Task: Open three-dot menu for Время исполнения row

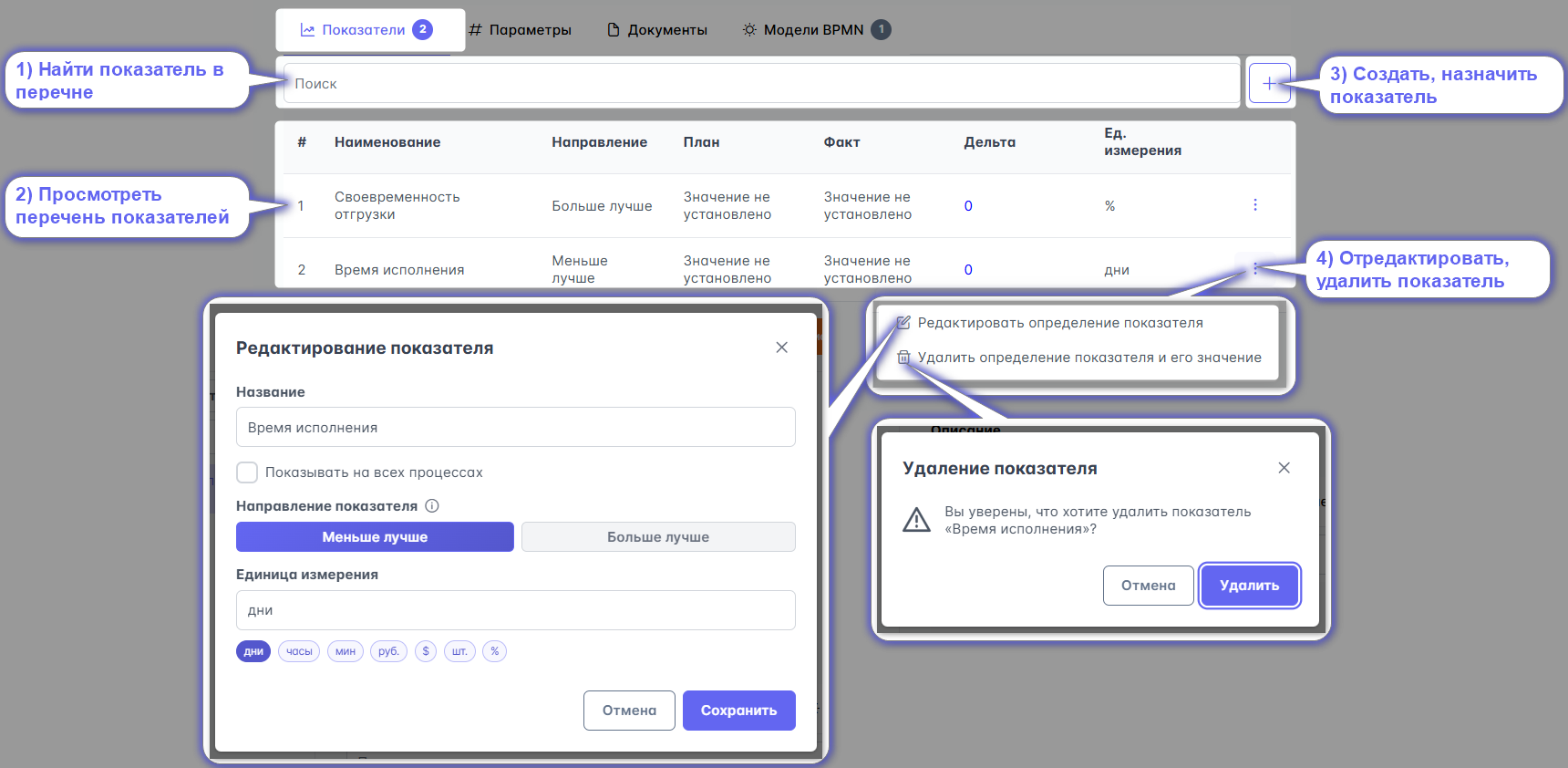Action: coord(1254,268)
